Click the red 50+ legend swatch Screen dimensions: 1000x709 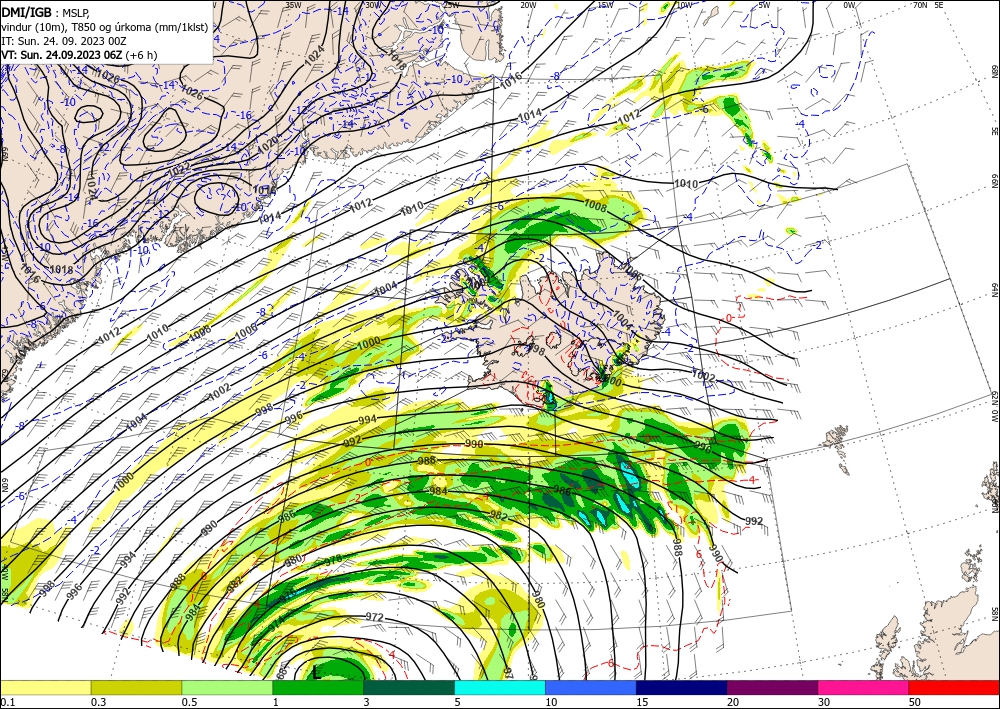pos(954,687)
